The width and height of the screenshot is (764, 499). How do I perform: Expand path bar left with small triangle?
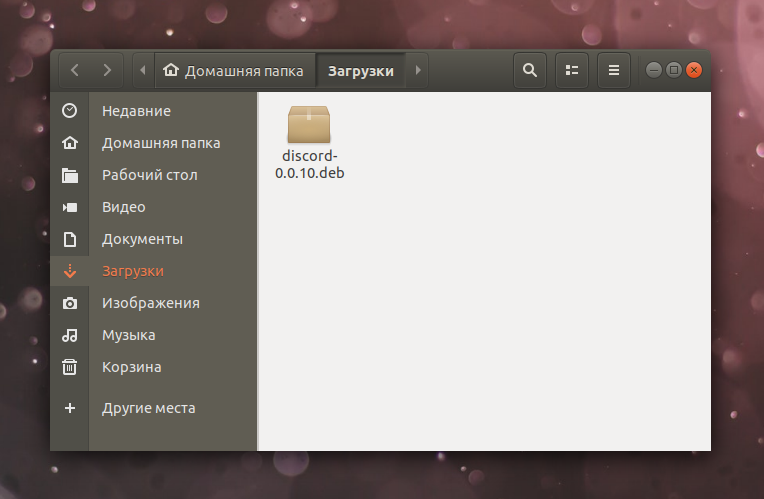click(x=143, y=70)
